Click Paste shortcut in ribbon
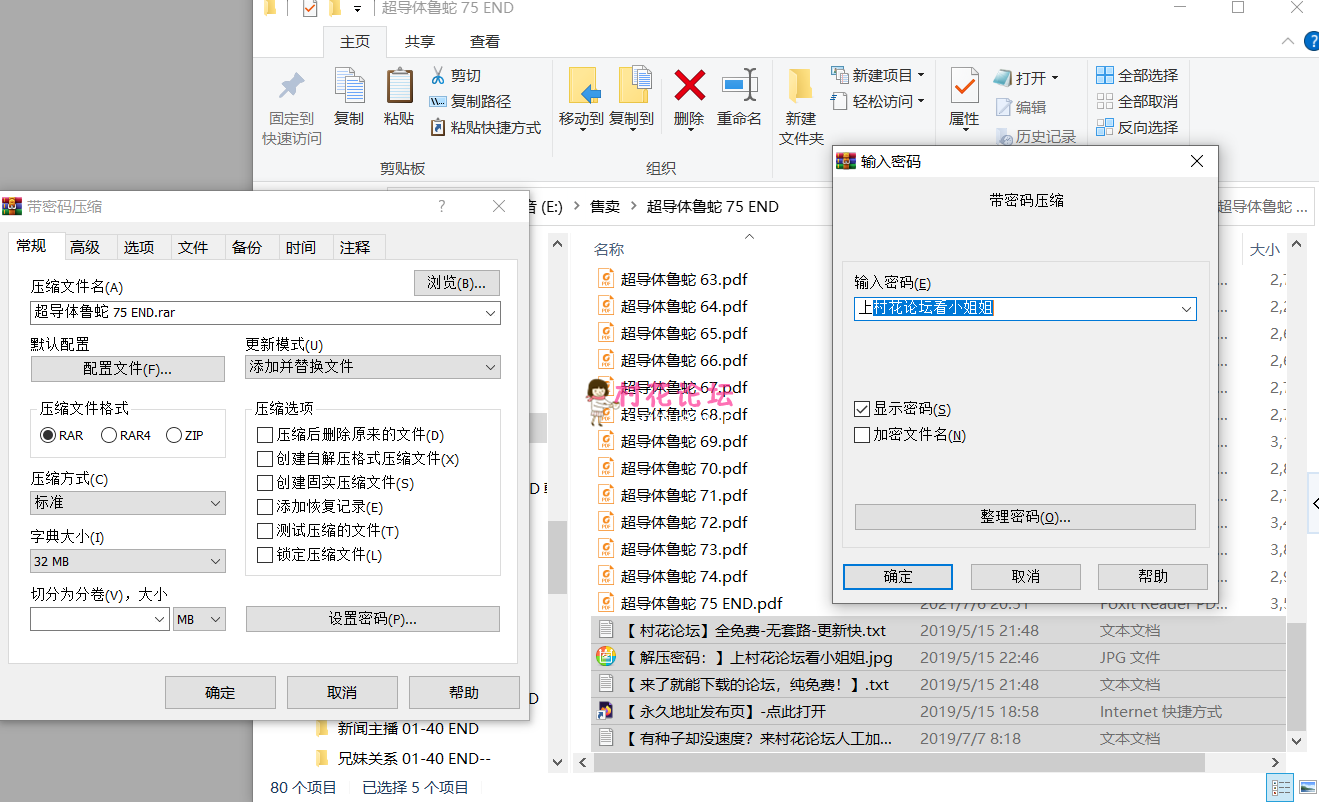 (485, 127)
